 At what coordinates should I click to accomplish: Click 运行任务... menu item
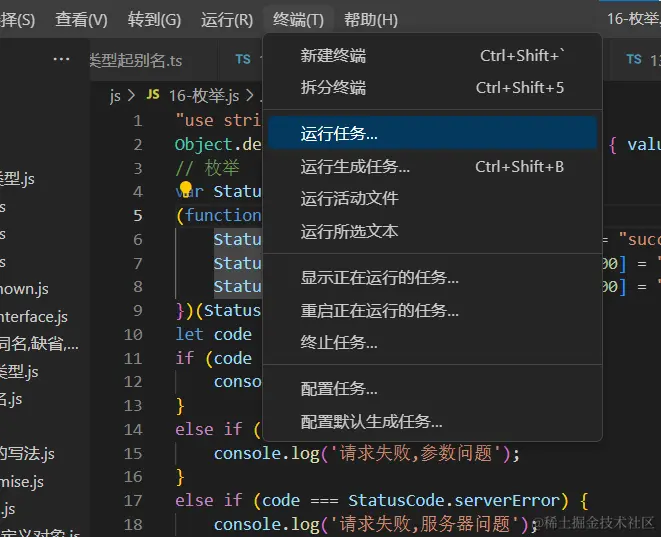(432, 133)
